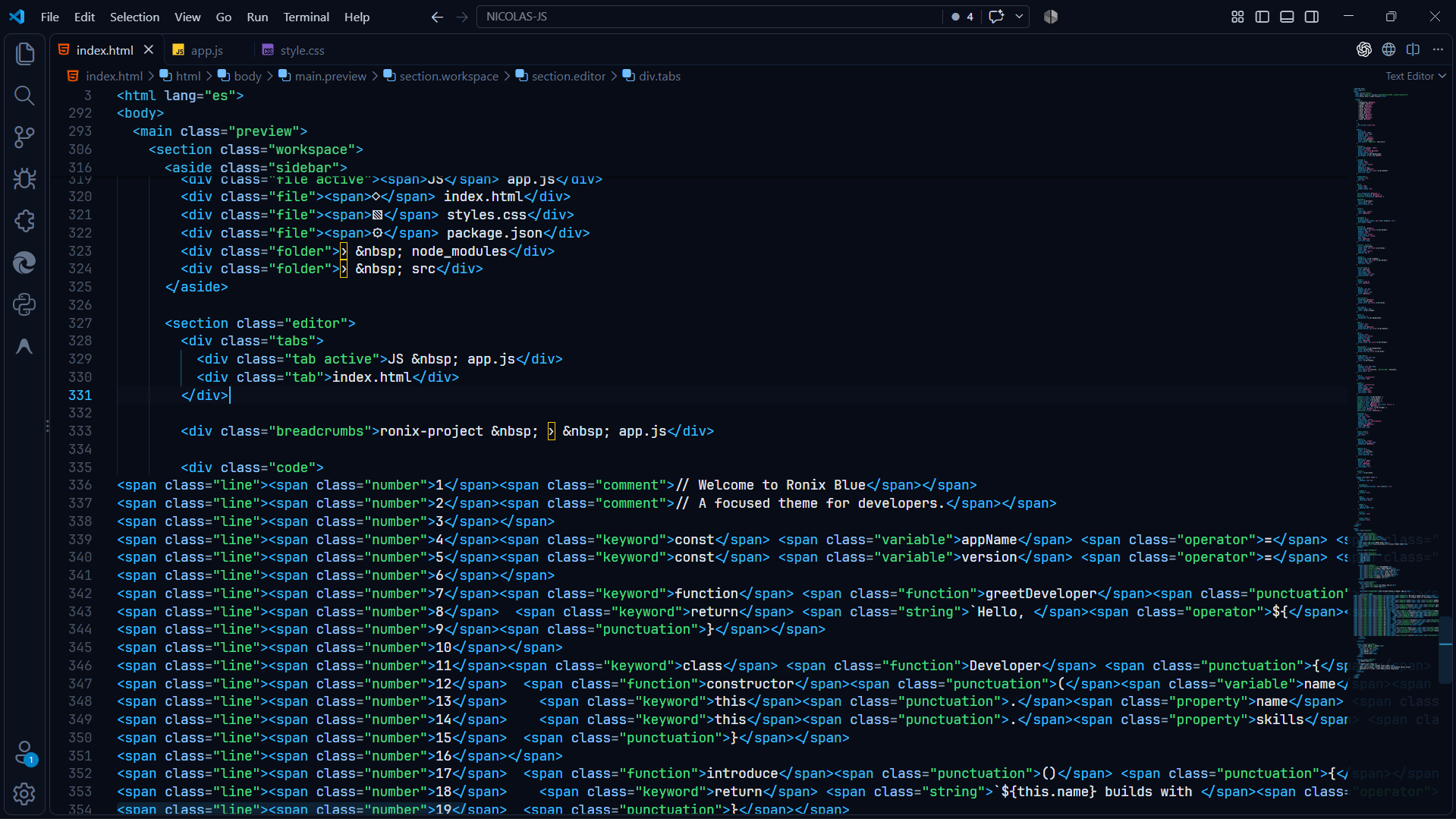Open the chat icon in the title bar

click(x=996, y=17)
